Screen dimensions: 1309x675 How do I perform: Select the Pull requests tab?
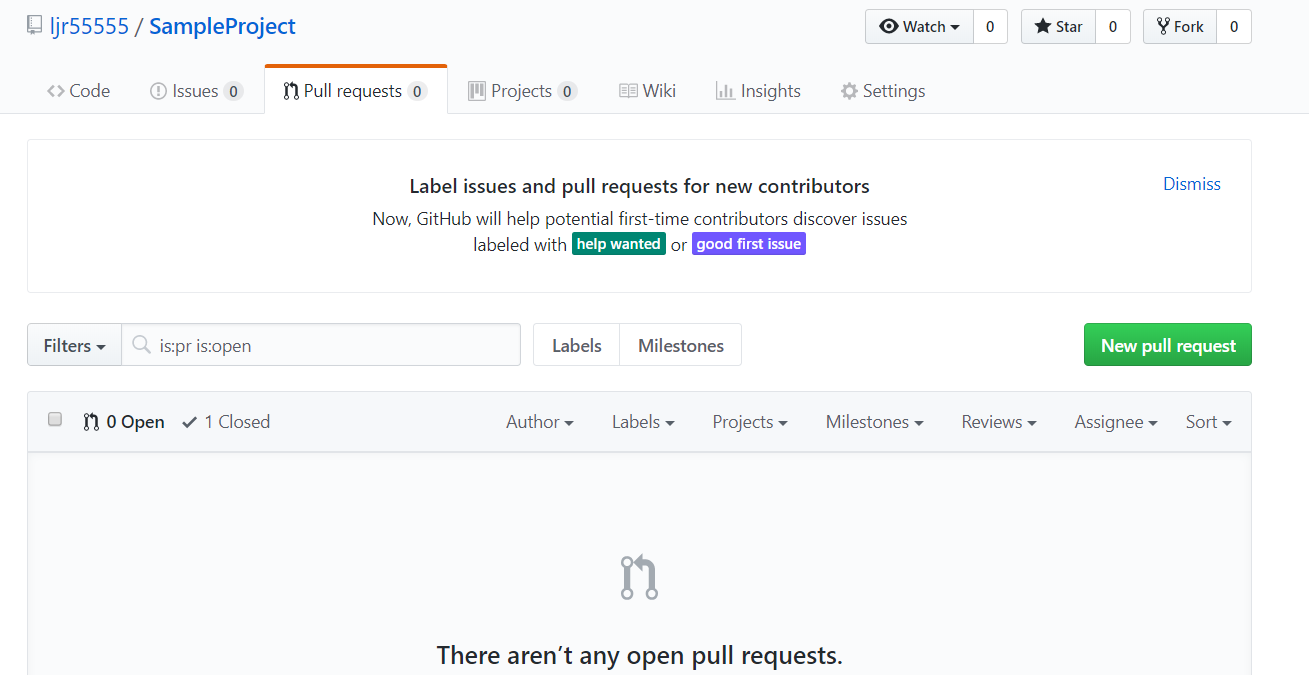pyautogui.click(x=356, y=91)
